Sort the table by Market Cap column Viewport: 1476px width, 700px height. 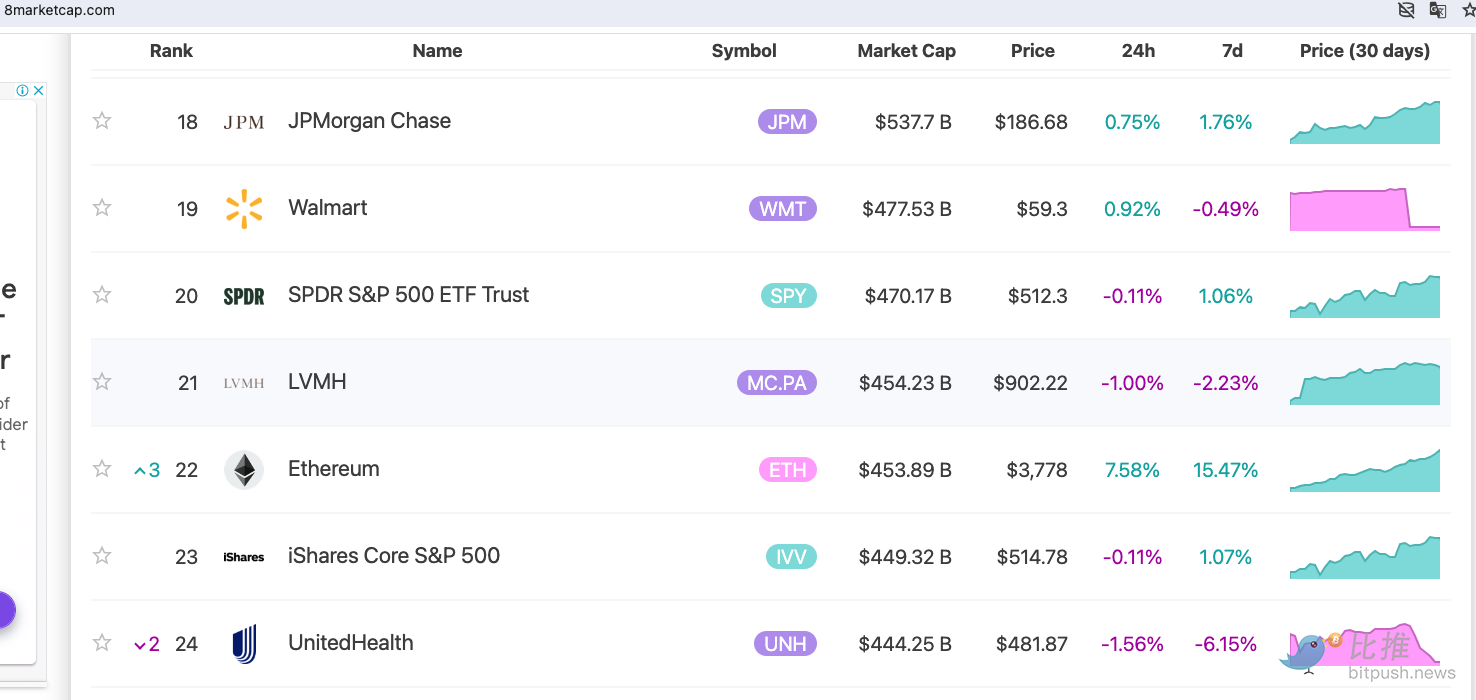[906, 51]
